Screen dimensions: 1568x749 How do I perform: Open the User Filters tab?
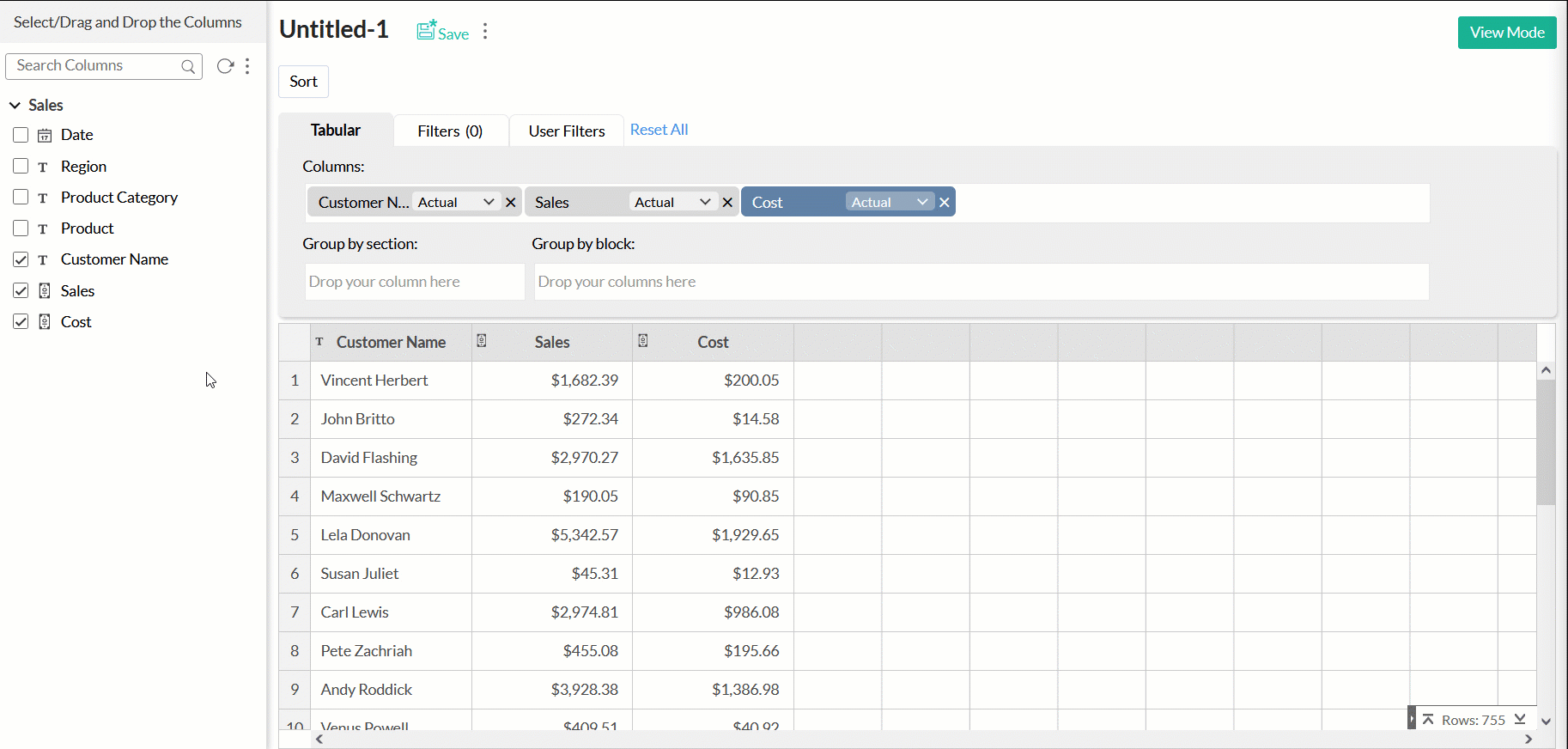[567, 131]
